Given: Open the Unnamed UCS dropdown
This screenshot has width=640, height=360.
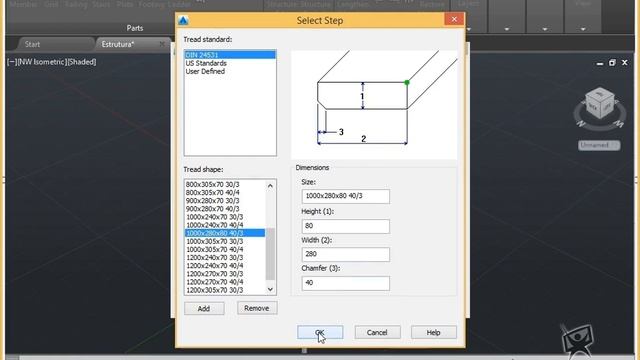Looking at the screenshot, I should coord(599,145).
